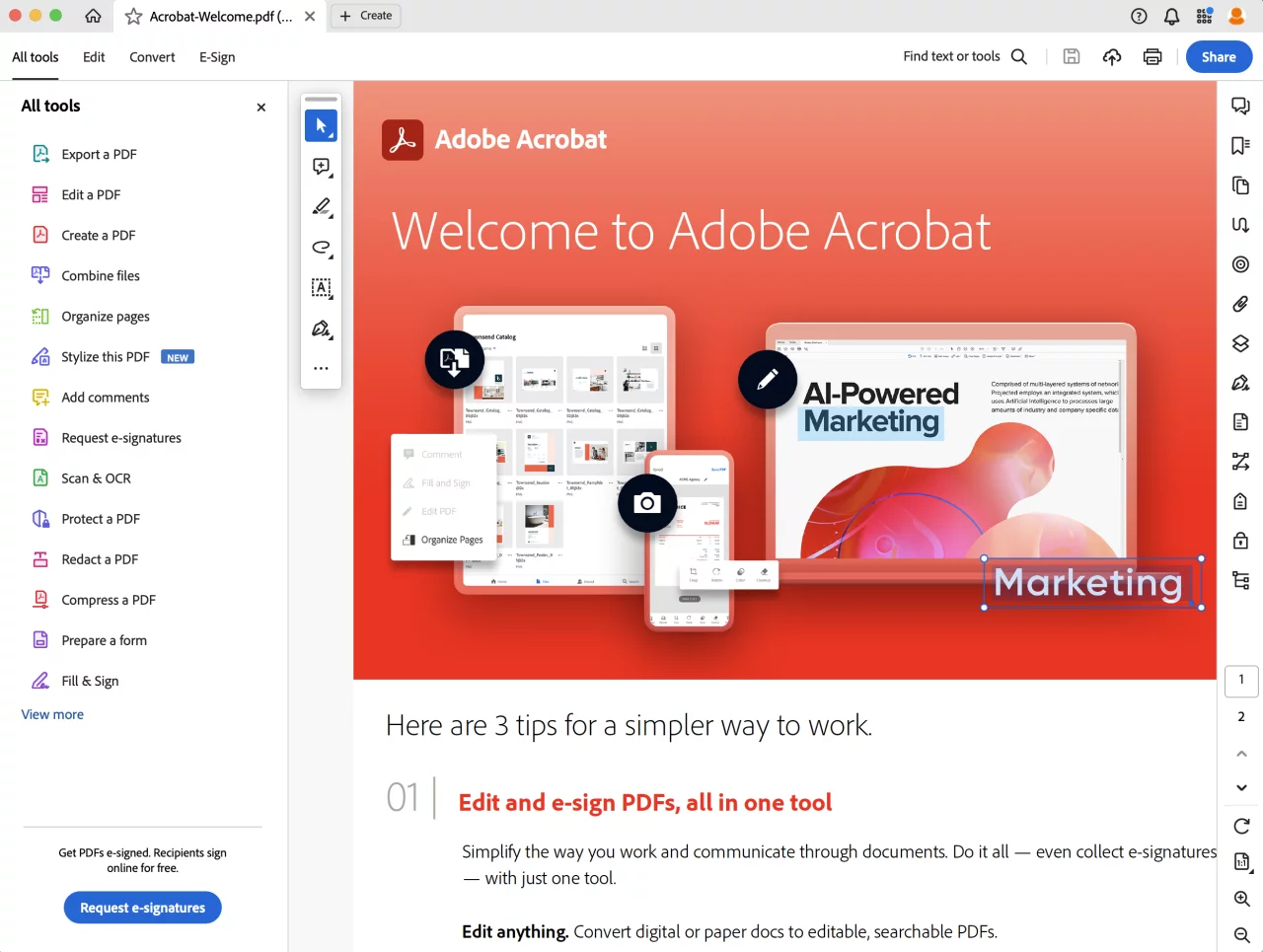
Task: Click the Find text or tools search field
Action: (952, 56)
